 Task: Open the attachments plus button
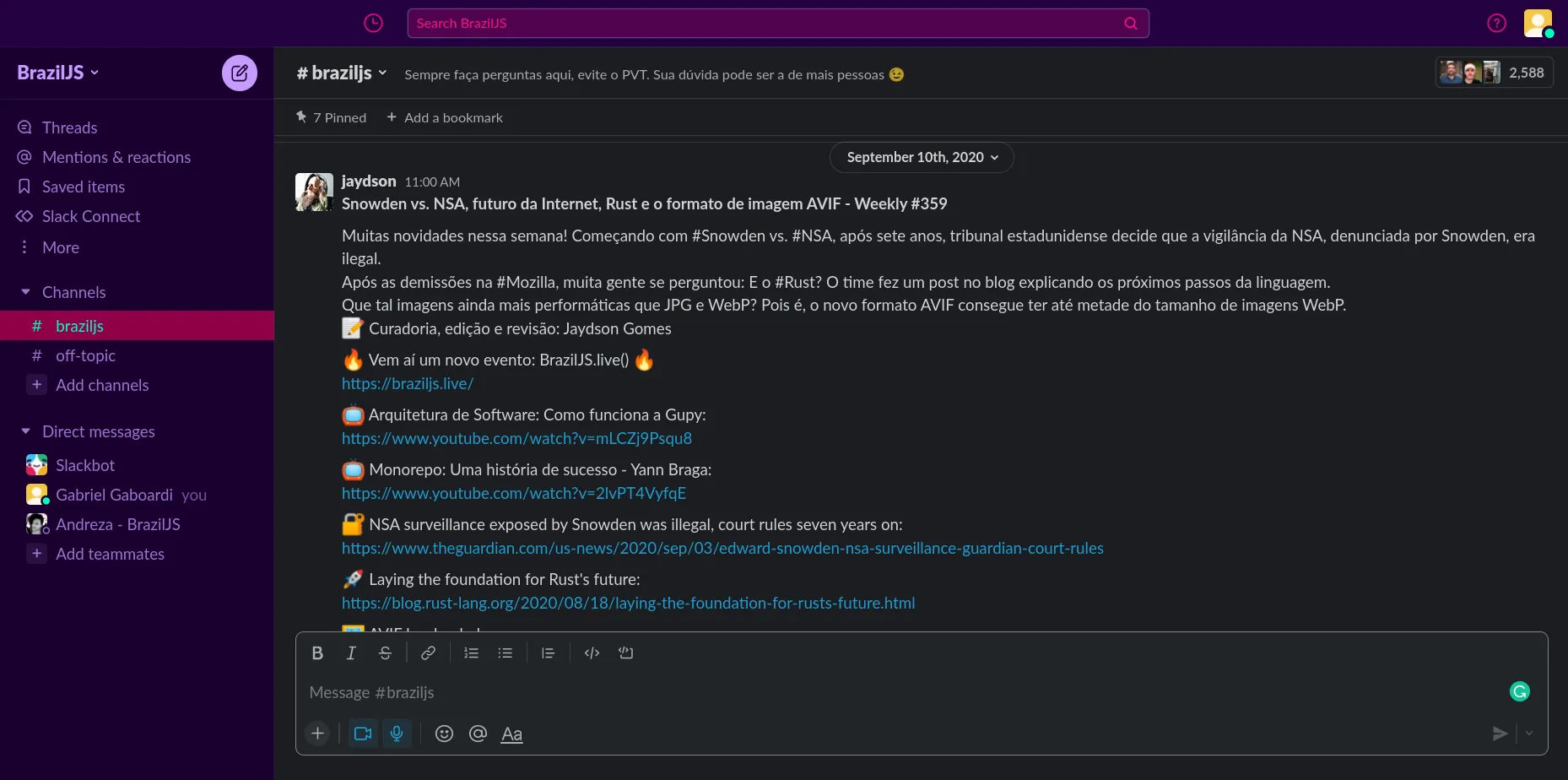tap(317, 734)
